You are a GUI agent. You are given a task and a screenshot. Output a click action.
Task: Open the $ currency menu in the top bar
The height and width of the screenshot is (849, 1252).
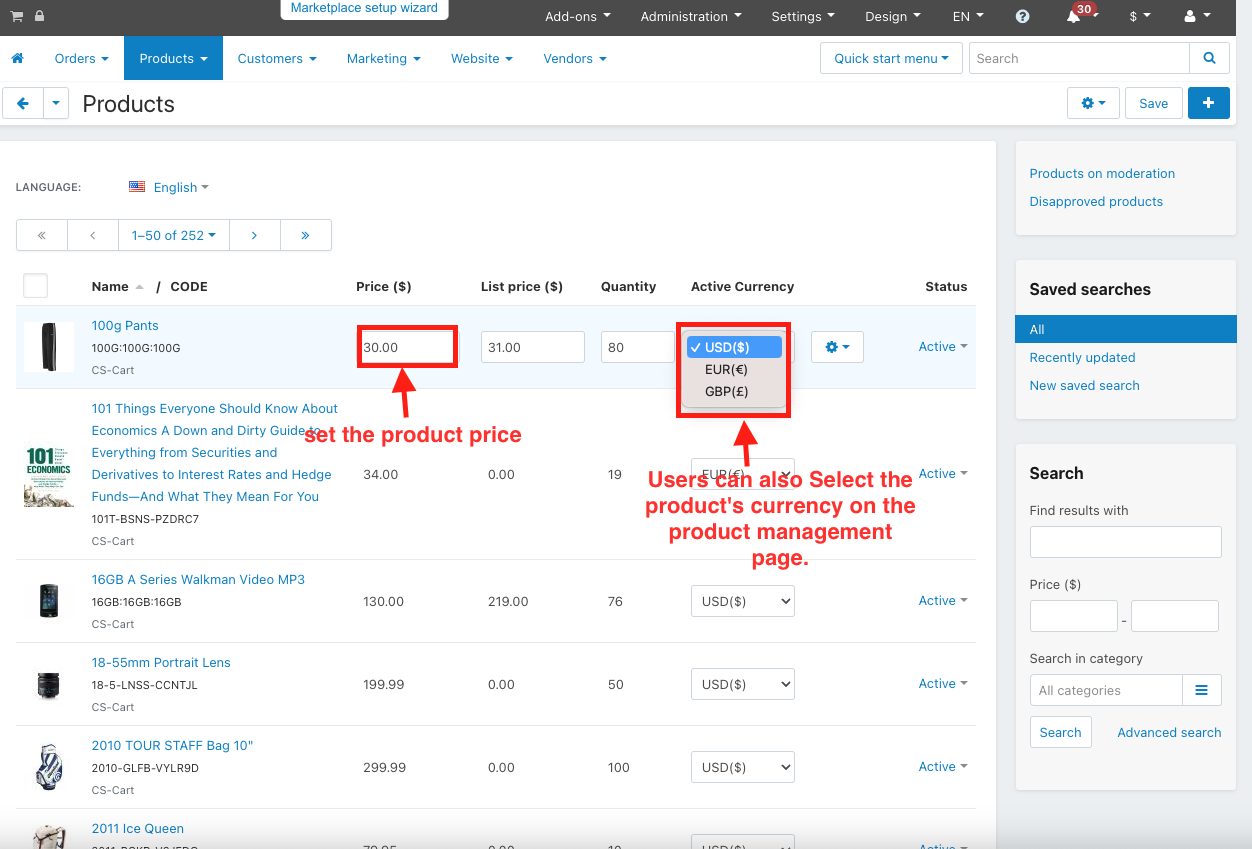(1140, 16)
